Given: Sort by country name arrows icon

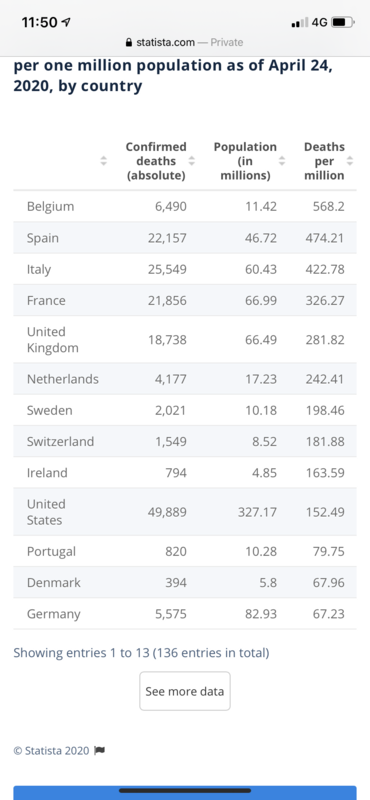Looking at the screenshot, I should click(104, 161).
